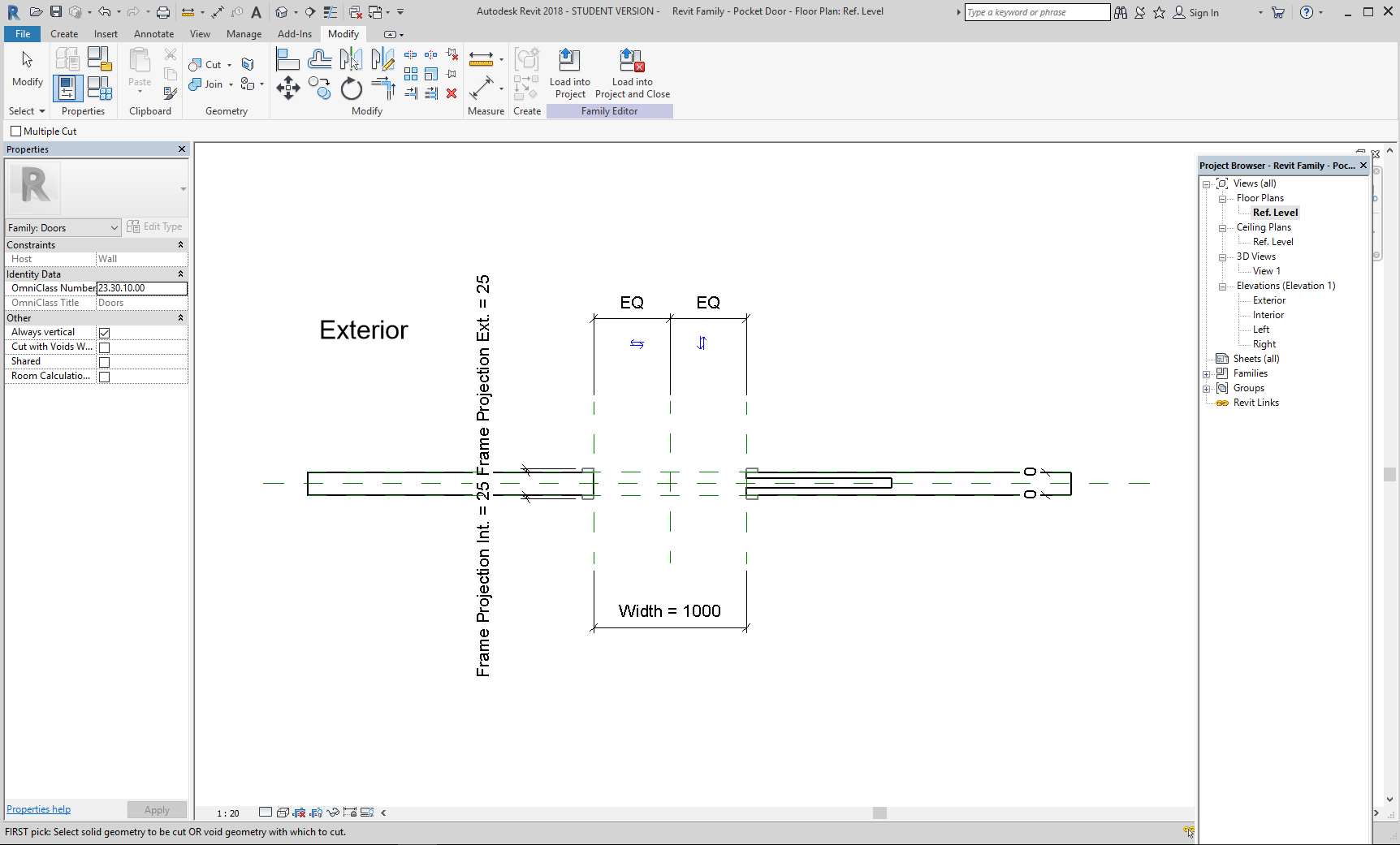This screenshot has width=1400, height=845.
Task: Click the Thin Lines icon
Action: [x=331, y=11]
